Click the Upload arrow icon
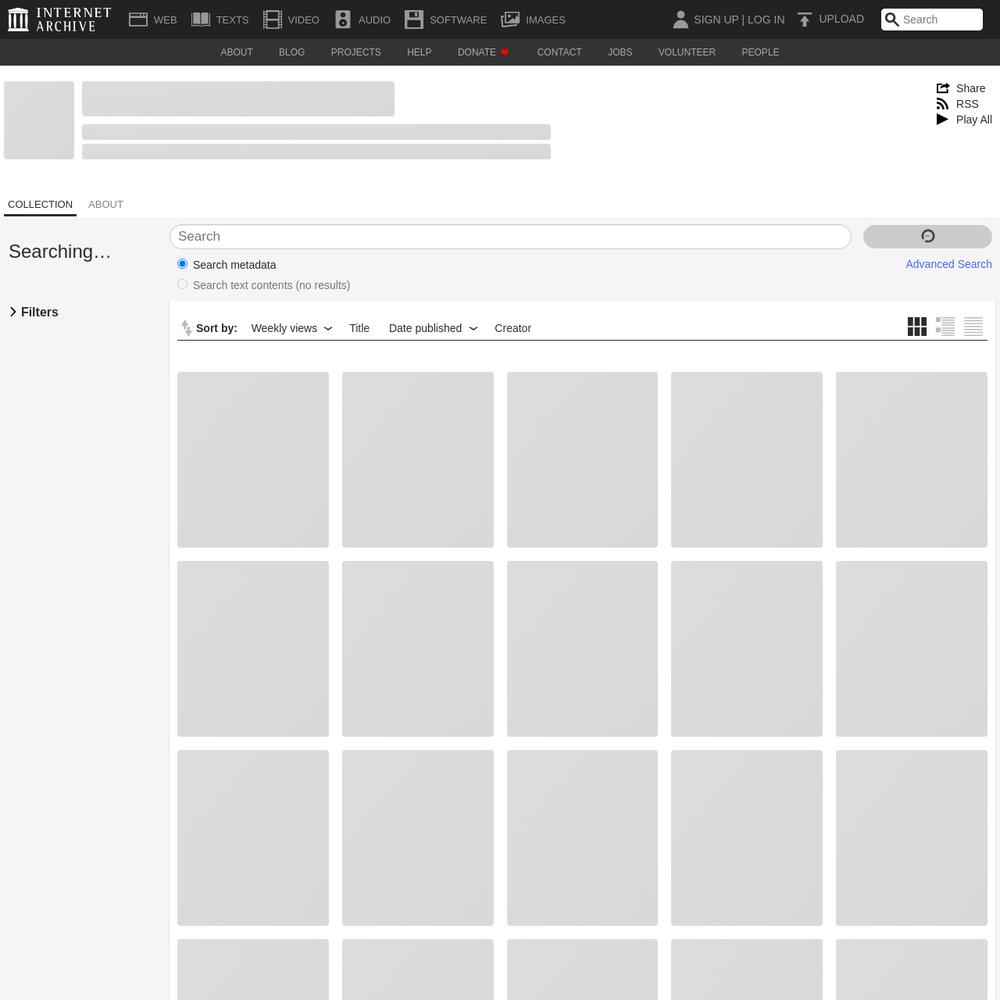1000x1000 pixels. point(804,19)
